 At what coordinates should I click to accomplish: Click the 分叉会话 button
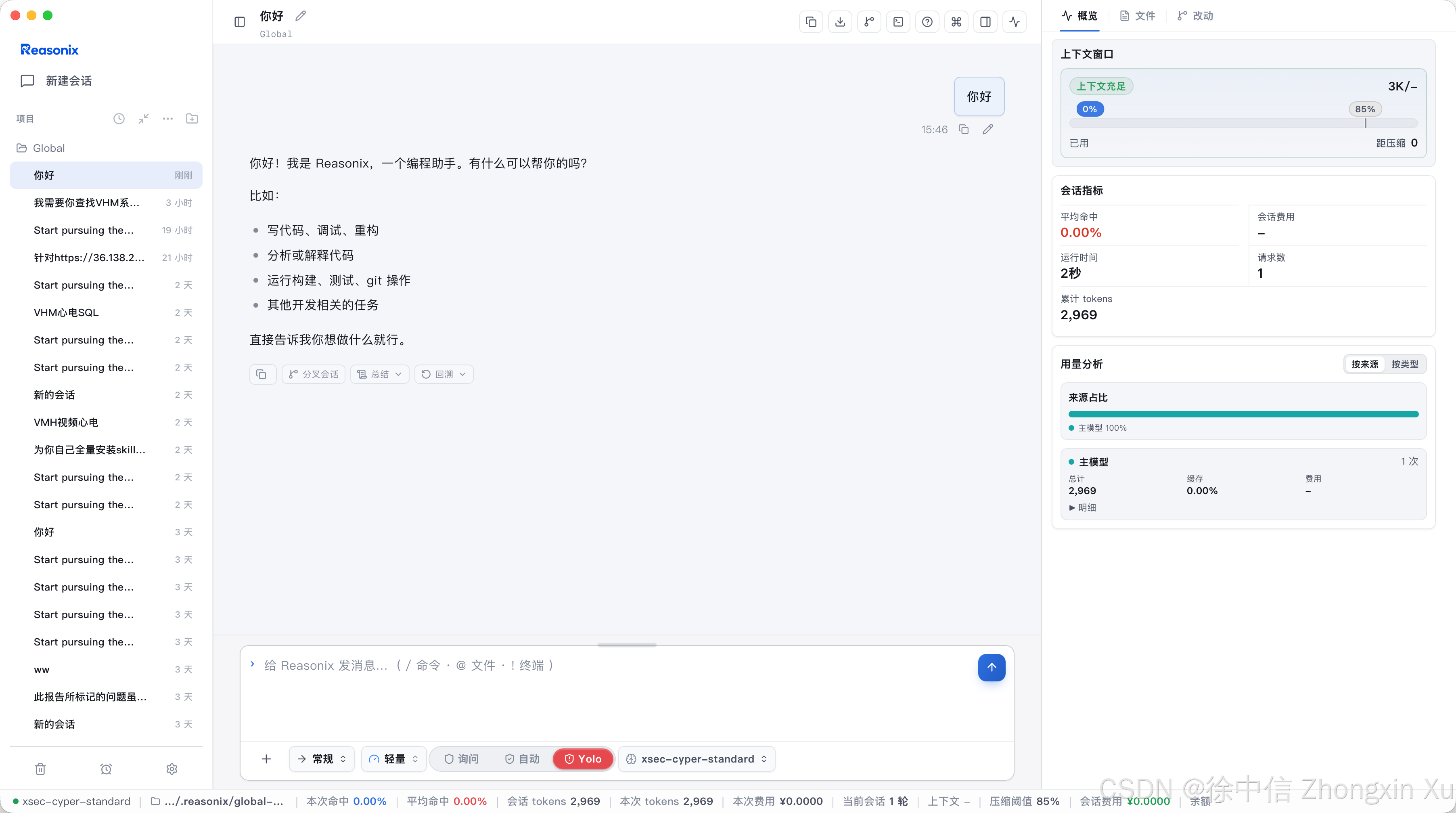[314, 374]
